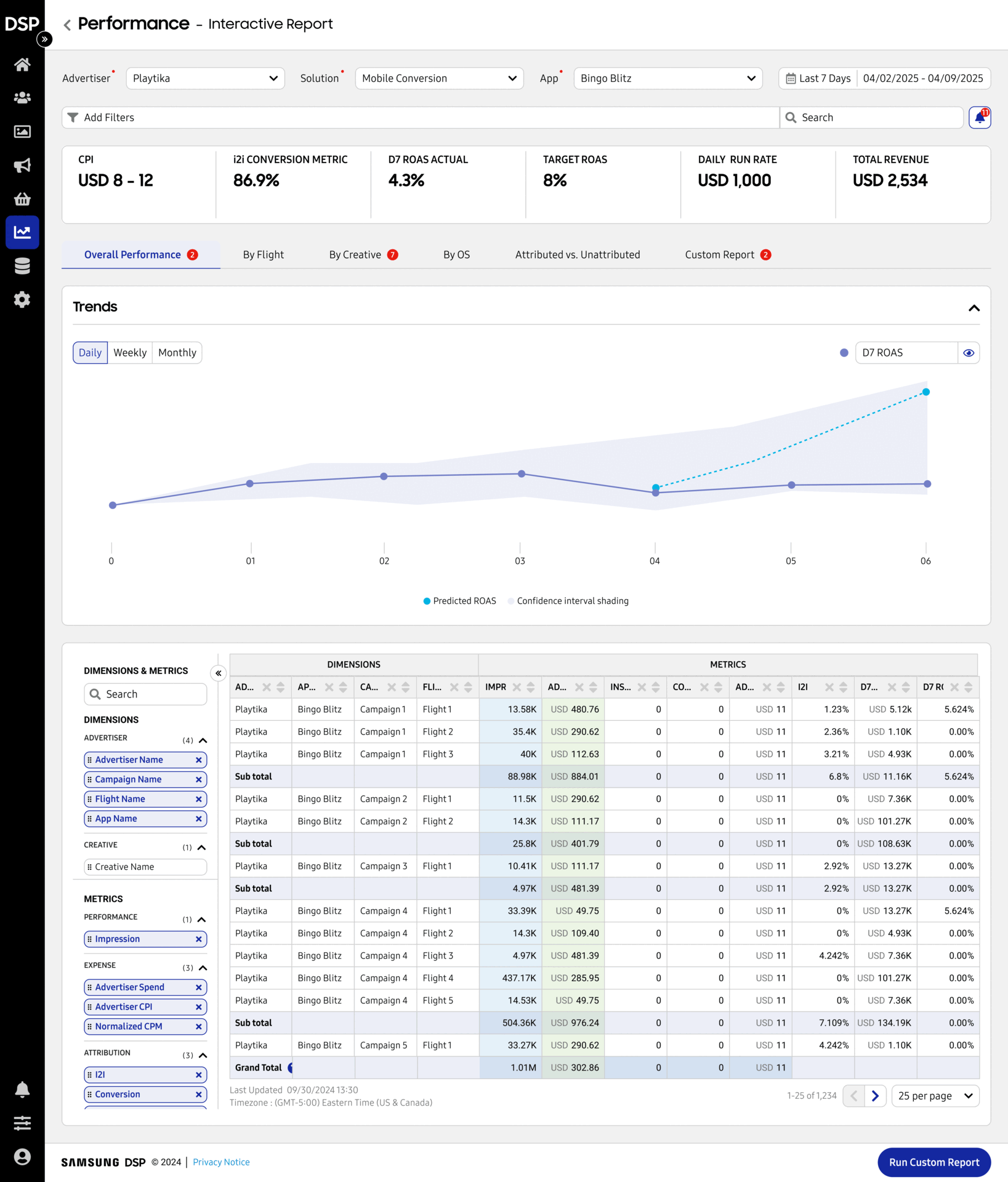Remove the IMPR column from table
Screen dimensions: 1008x1182
pyautogui.click(x=517, y=688)
